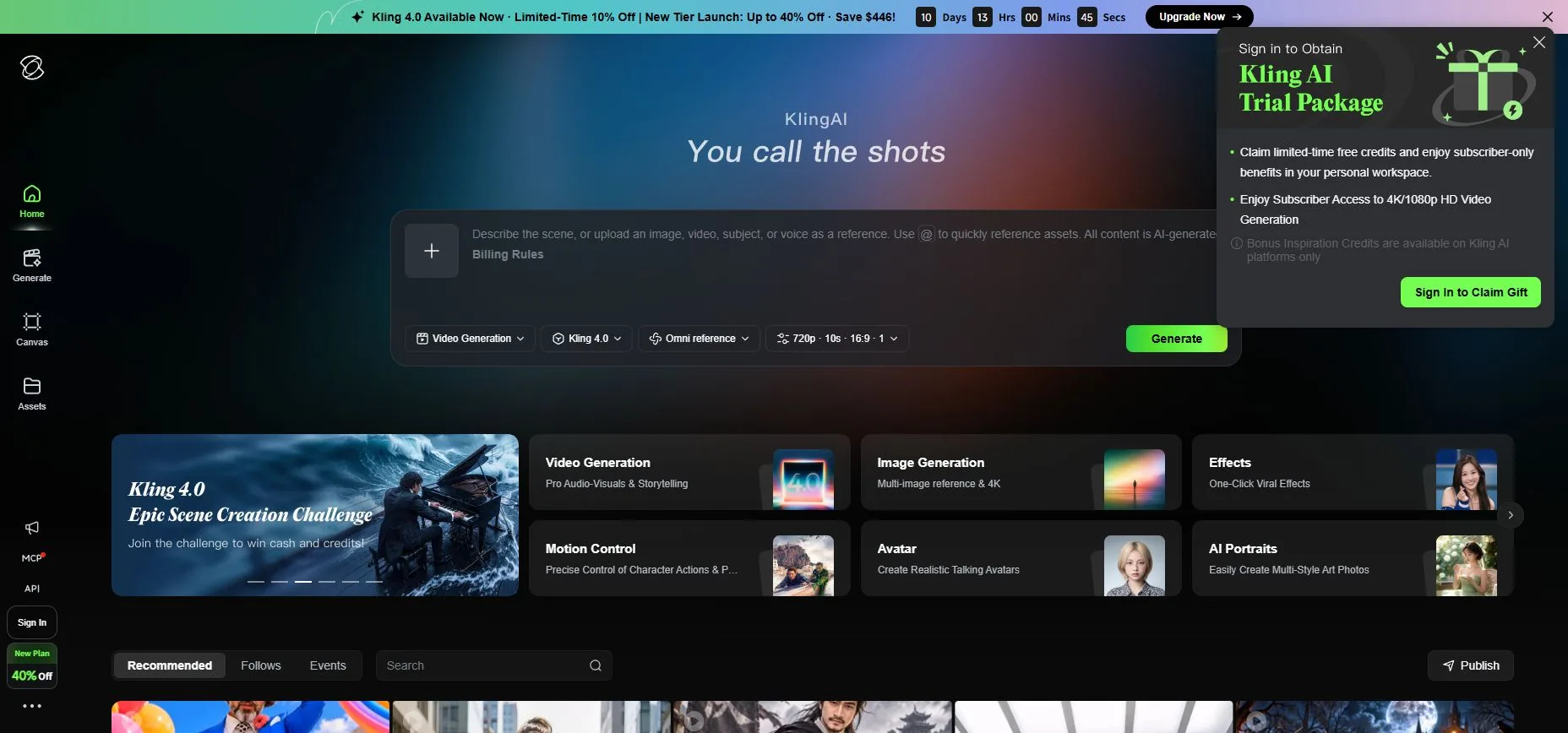Screen dimensions: 1568x733
Task: Click the green Generate button
Action: pos(1176,339)
